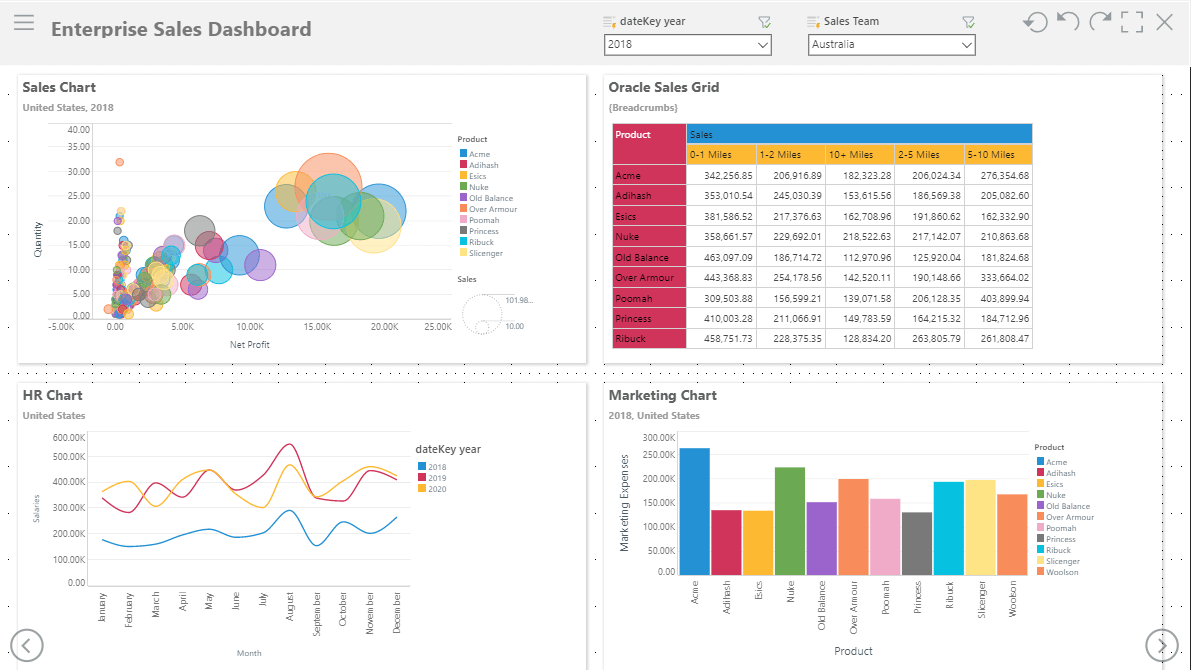Redo the last action
1191x670 pixels.
[x=1100, y=22]
